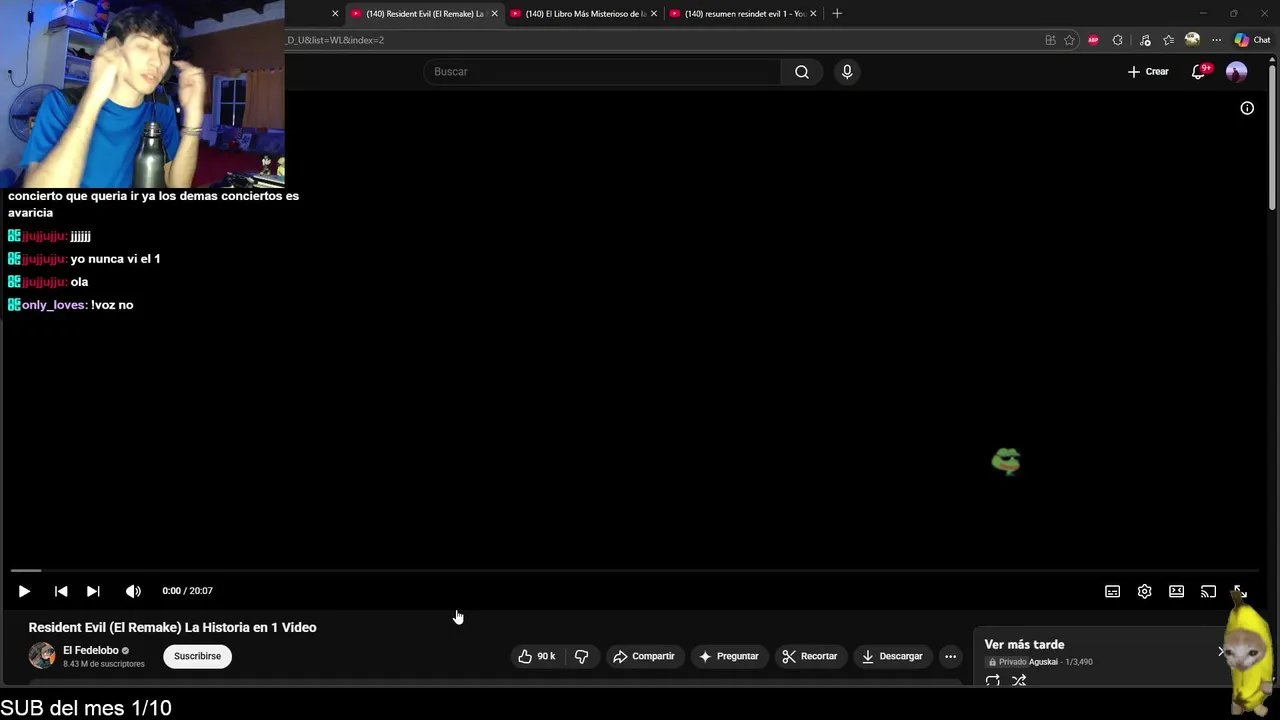Click the Compartir share button

click(x=644, y=656)
